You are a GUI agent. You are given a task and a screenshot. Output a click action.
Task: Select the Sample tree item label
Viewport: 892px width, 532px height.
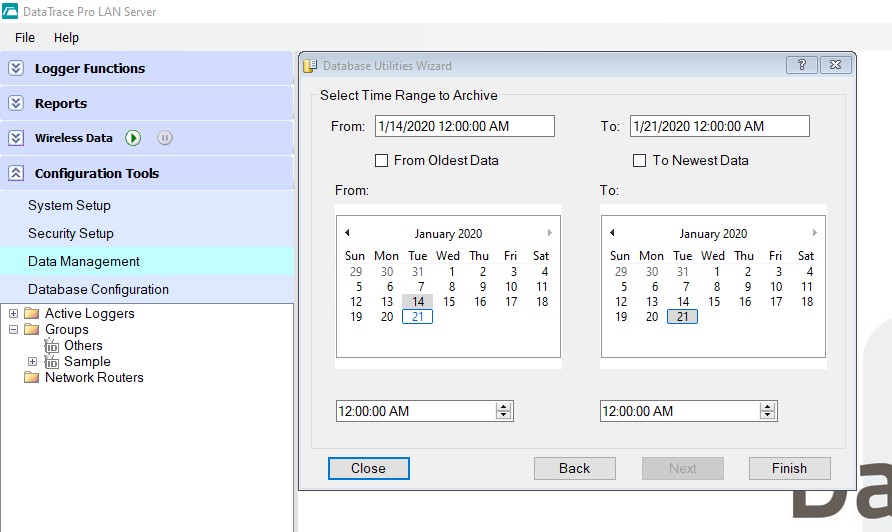coord(87,361)
